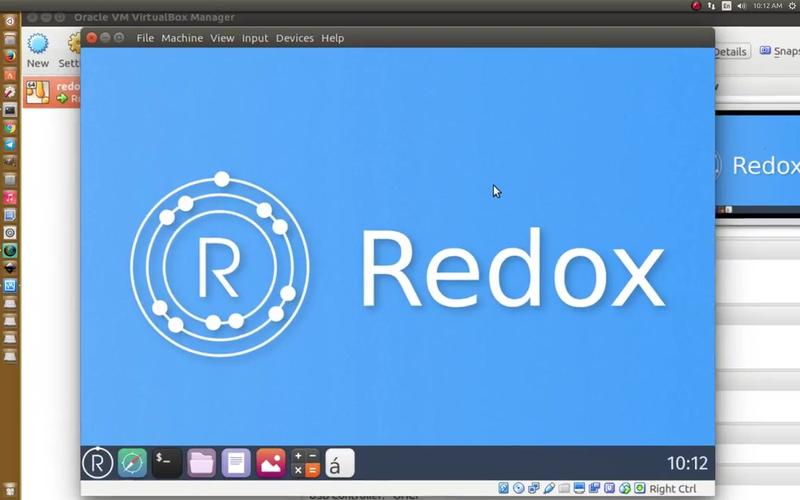This screenshot has height=500, width=800.
Task: Click the 10:12 AM clock in top panel
Action: (767, 6)
